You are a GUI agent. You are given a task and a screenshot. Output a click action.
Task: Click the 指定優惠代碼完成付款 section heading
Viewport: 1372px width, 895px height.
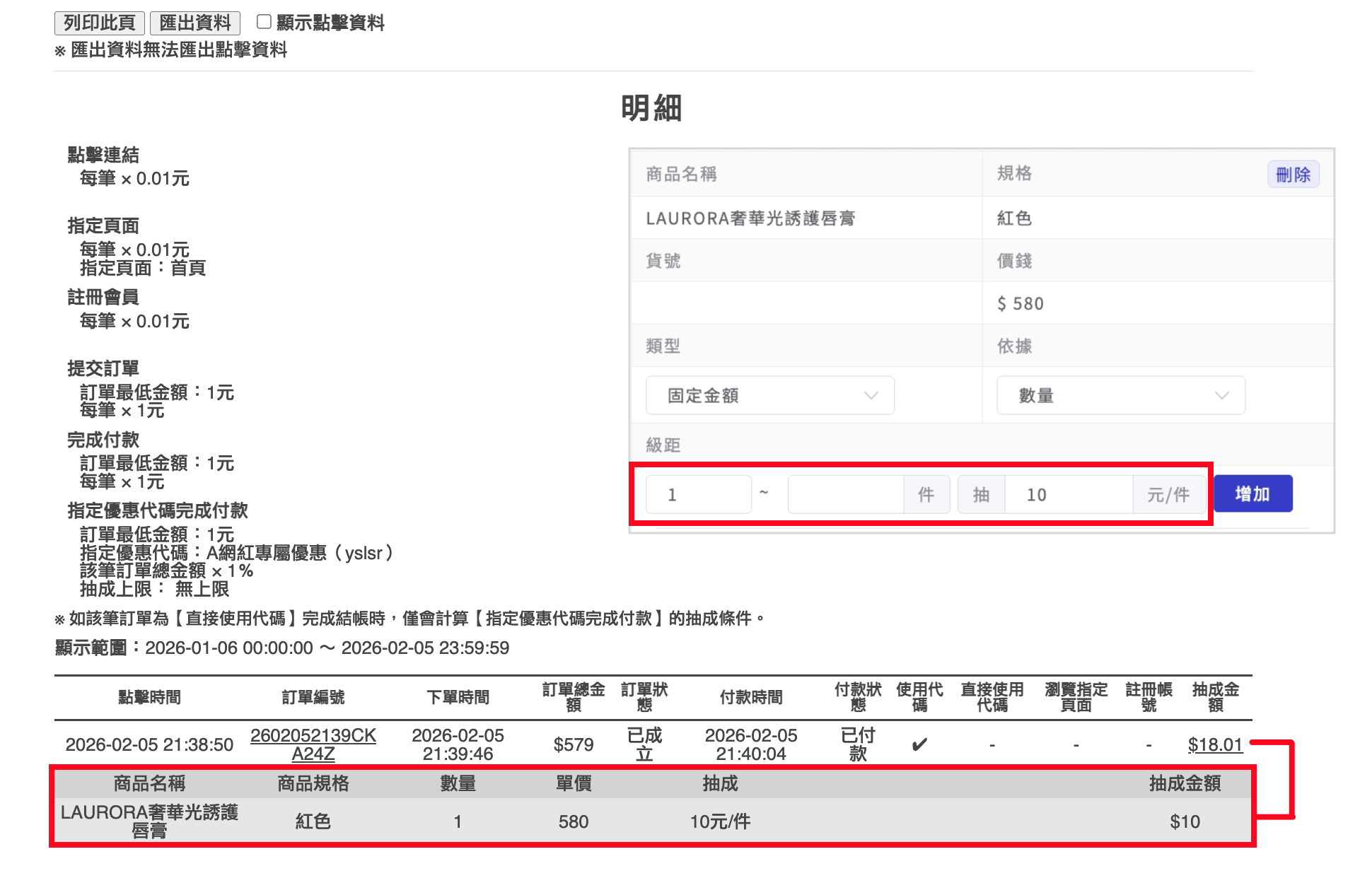pos(158,510)
